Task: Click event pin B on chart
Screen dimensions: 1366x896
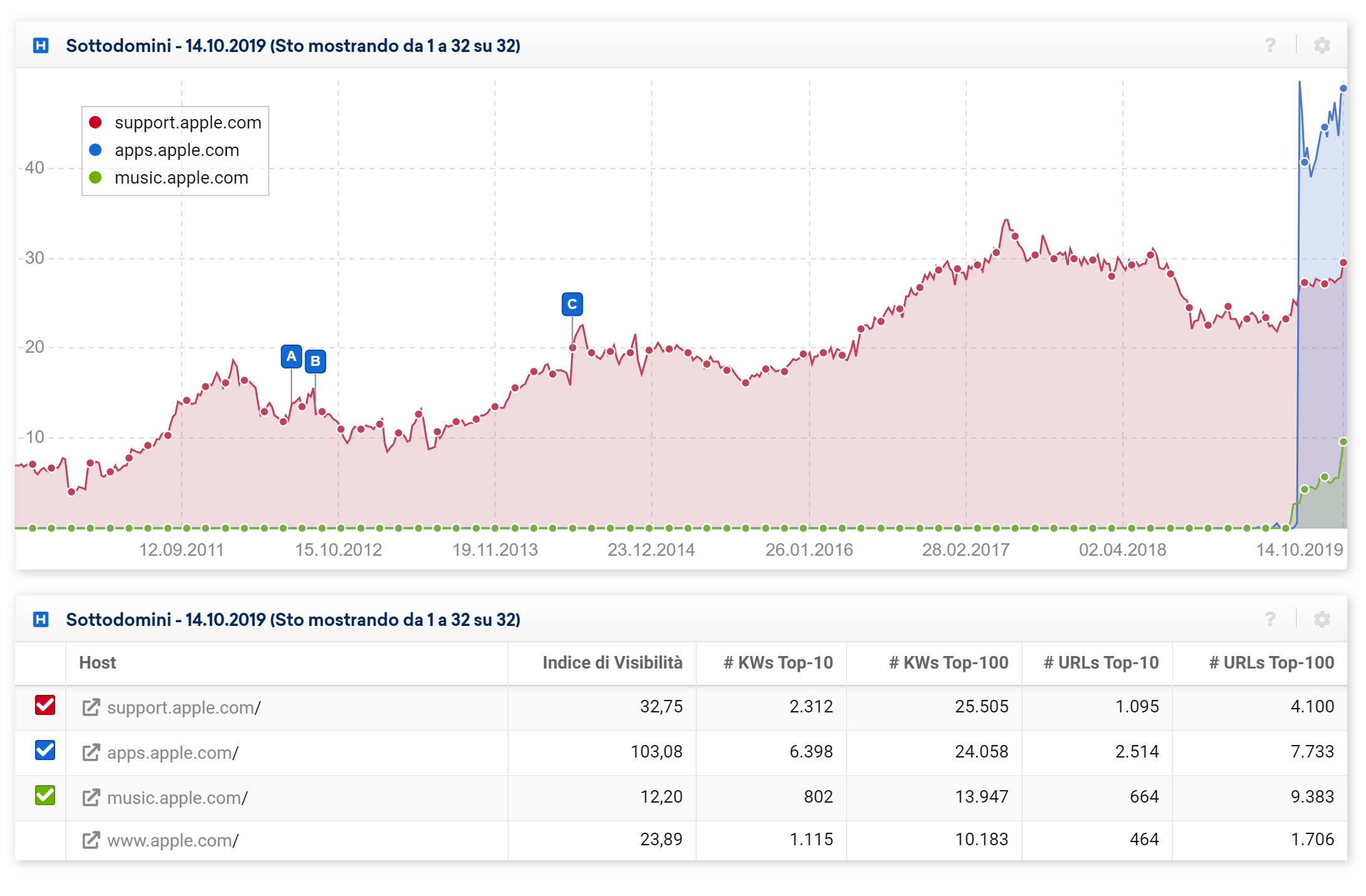Action: [315, 361]
